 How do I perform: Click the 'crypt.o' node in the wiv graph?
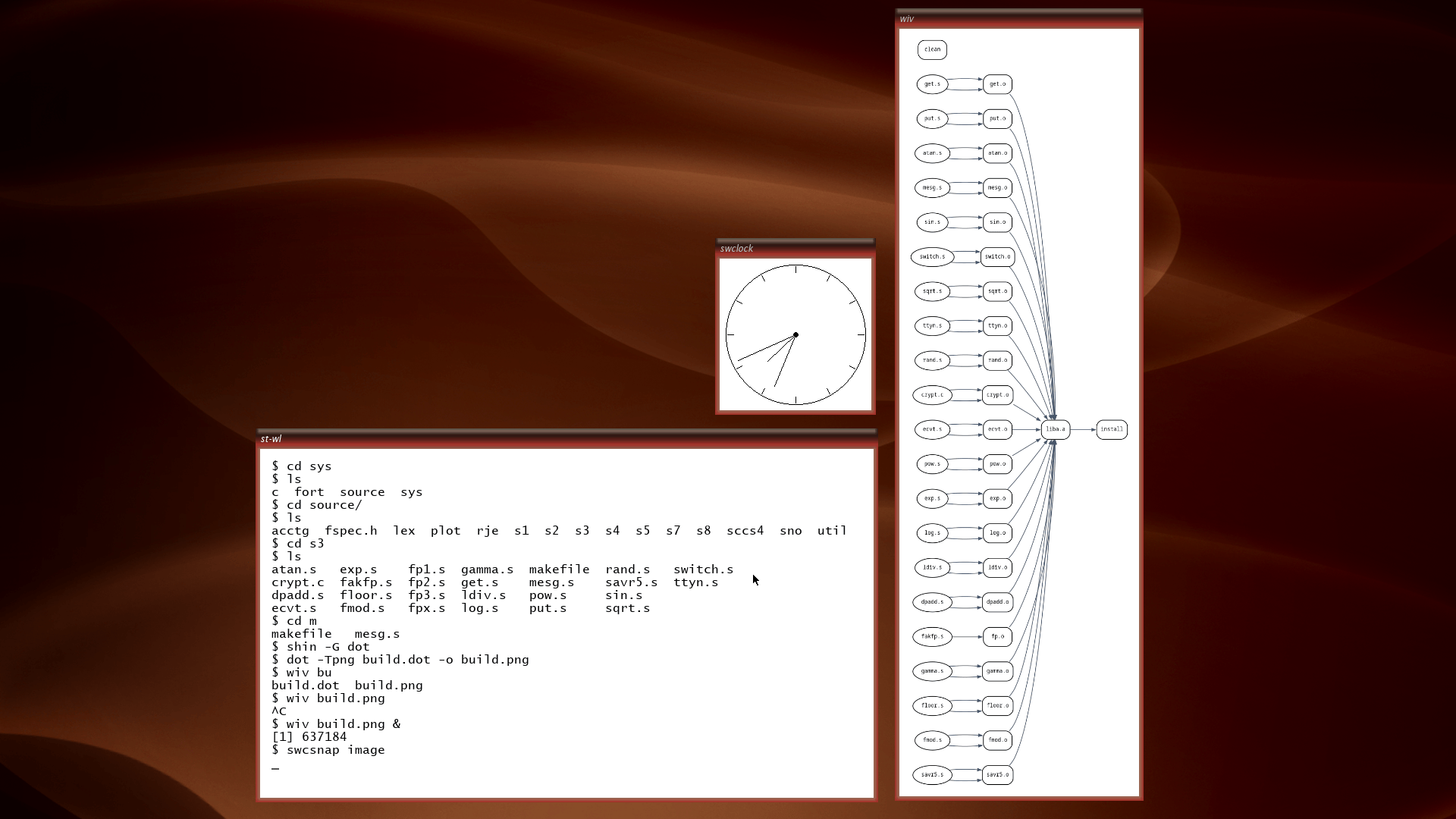pyautogui.click(x=997, y=394)
